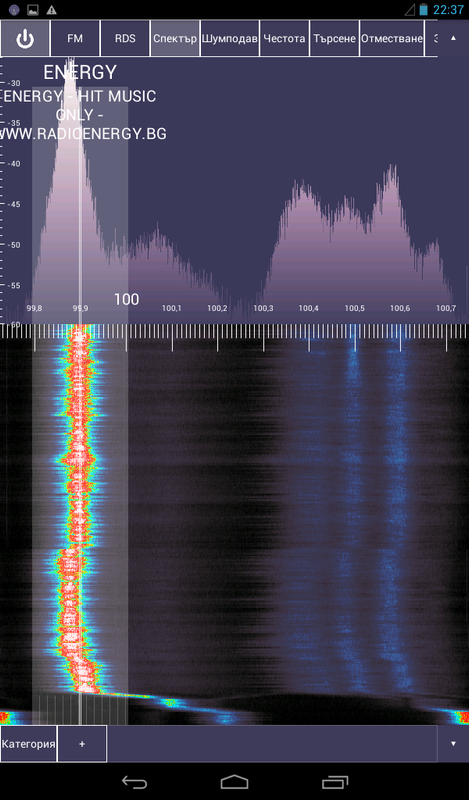Tap the Отместване offset button
The height and width of the screenshot is (800, 469).
pos(392,38)
